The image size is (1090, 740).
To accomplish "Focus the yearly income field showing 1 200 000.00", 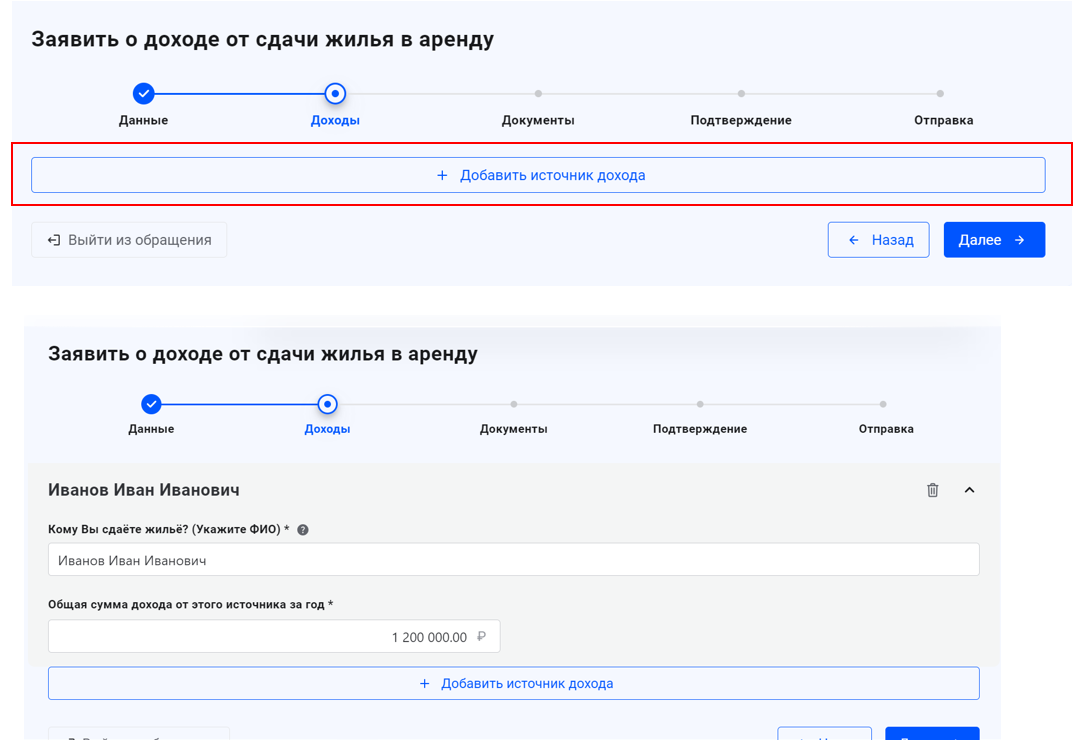I will coord(273,637).
